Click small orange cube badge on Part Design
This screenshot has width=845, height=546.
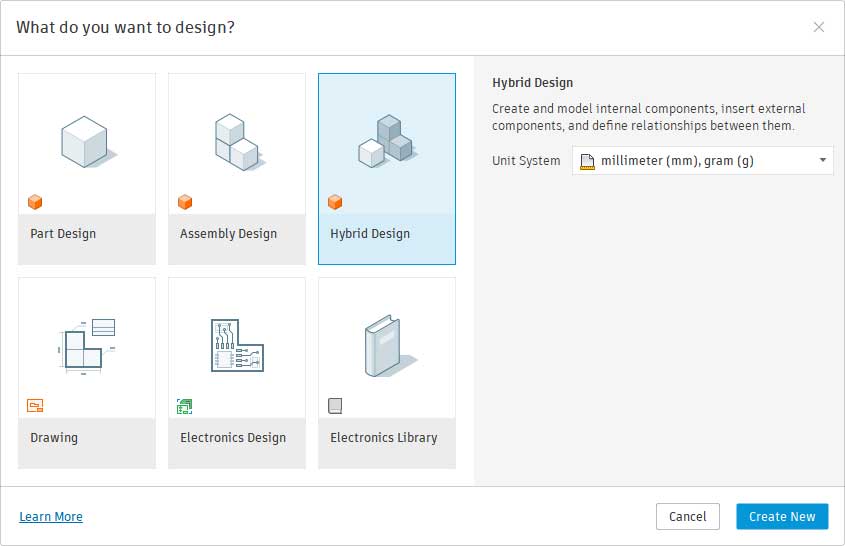35,202
